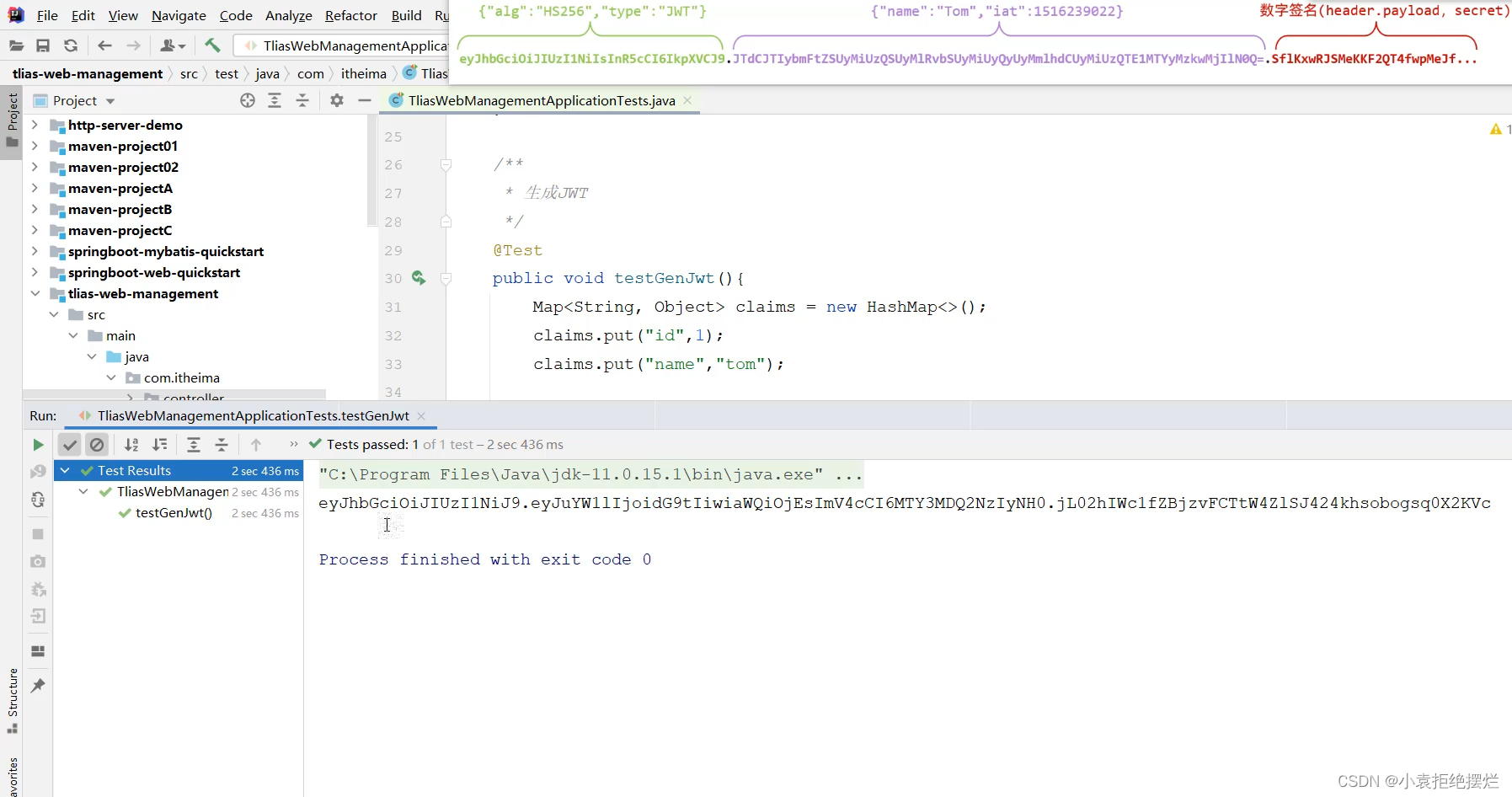Navigate forward with the right arrow icon
The image size is (1512, 797).
click(x=133, y=45)
